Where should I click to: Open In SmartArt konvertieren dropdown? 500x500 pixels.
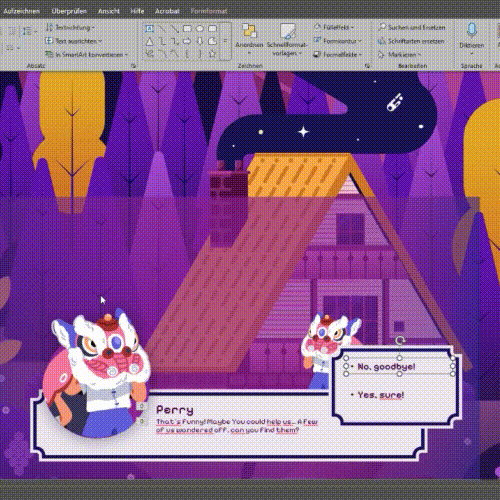pyautogui.click(x=87, y=54)
